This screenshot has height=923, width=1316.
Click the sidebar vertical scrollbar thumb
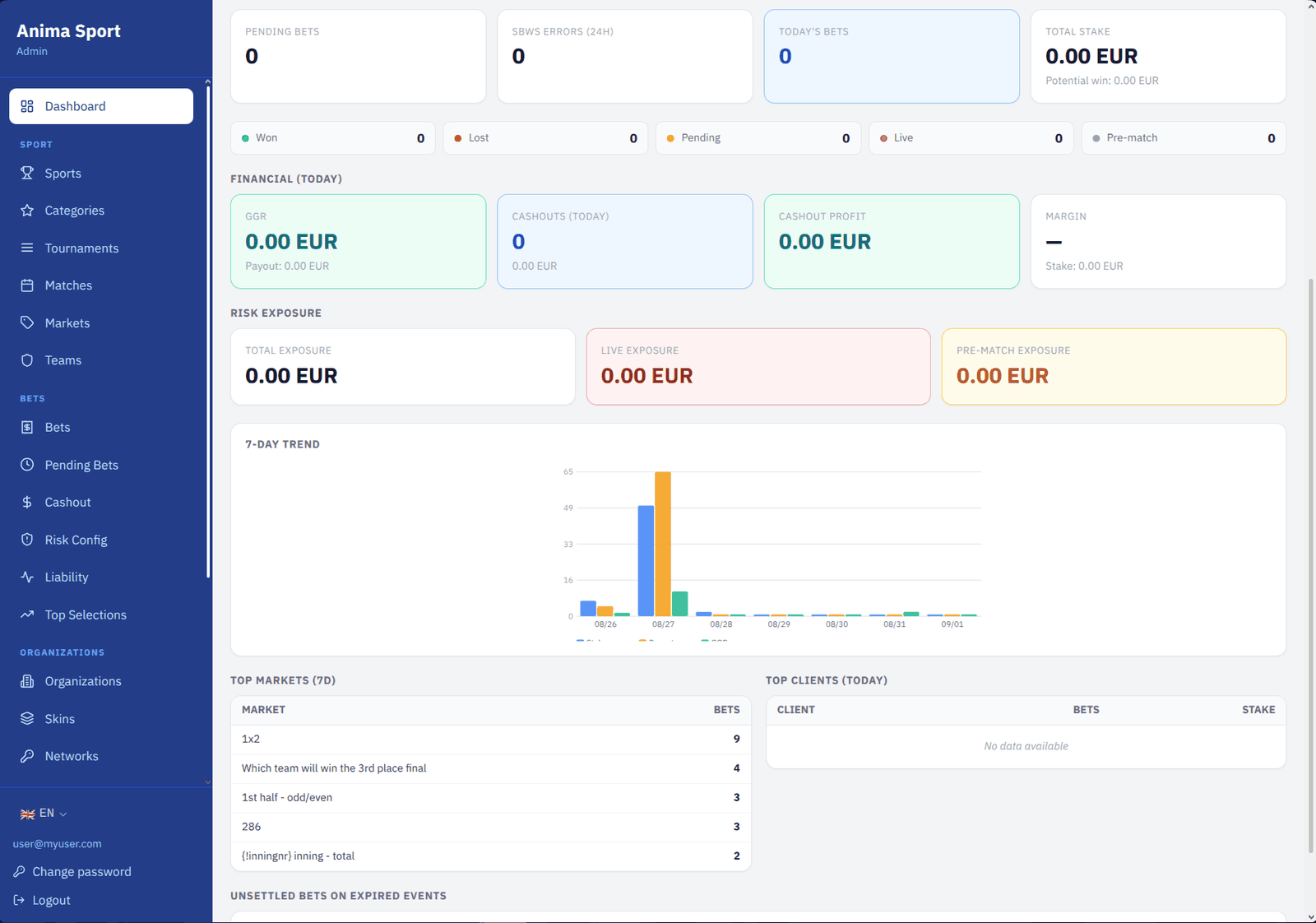(208, 332)
